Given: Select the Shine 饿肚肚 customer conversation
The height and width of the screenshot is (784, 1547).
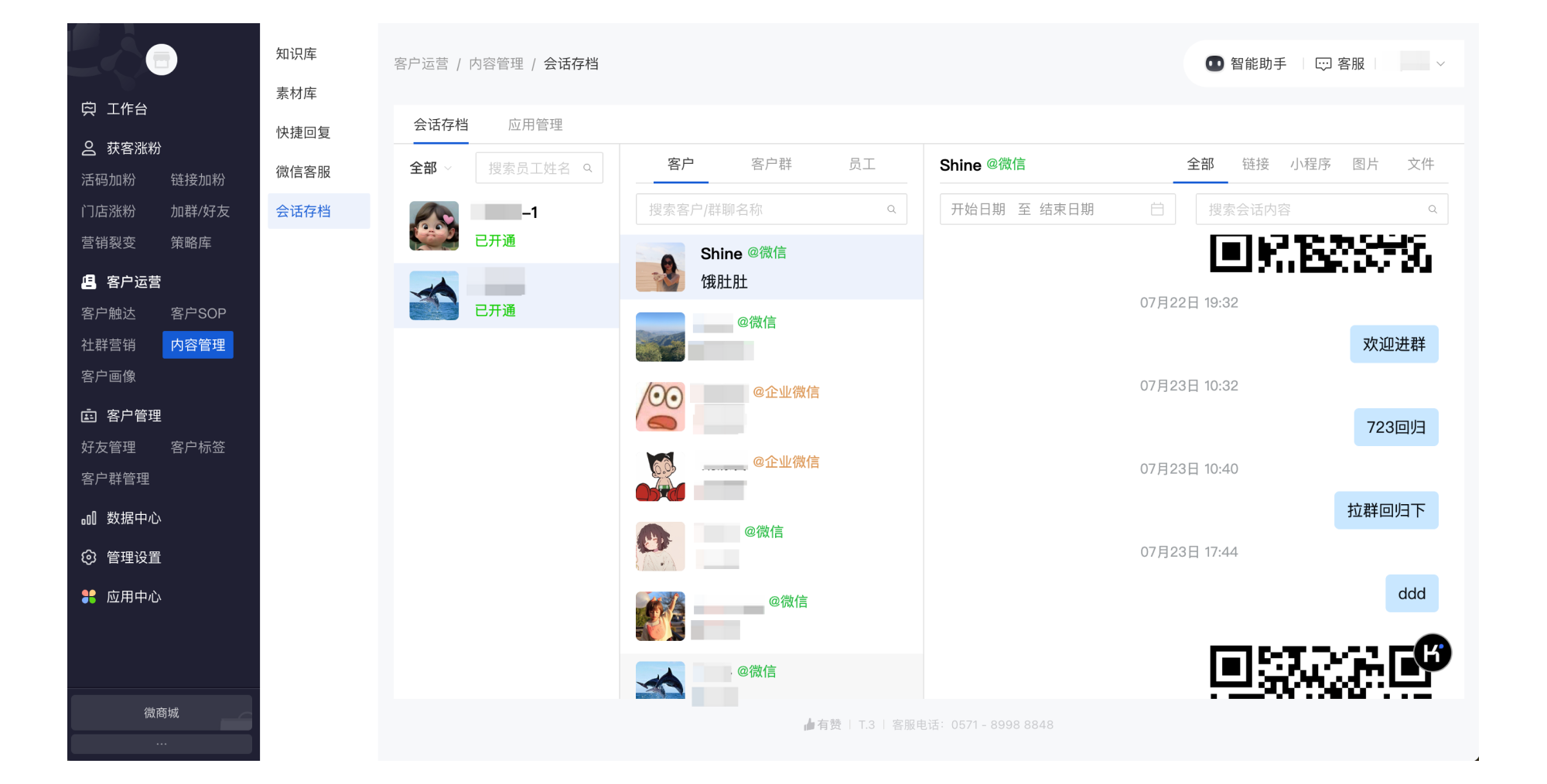Looking at the screenshot, I should coord(771,268).
